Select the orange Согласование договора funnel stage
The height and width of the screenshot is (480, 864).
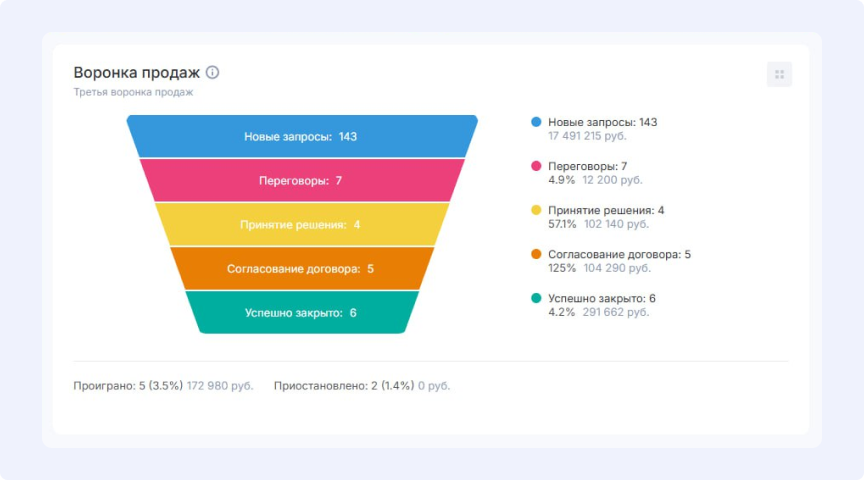click(x=301, y=269)
